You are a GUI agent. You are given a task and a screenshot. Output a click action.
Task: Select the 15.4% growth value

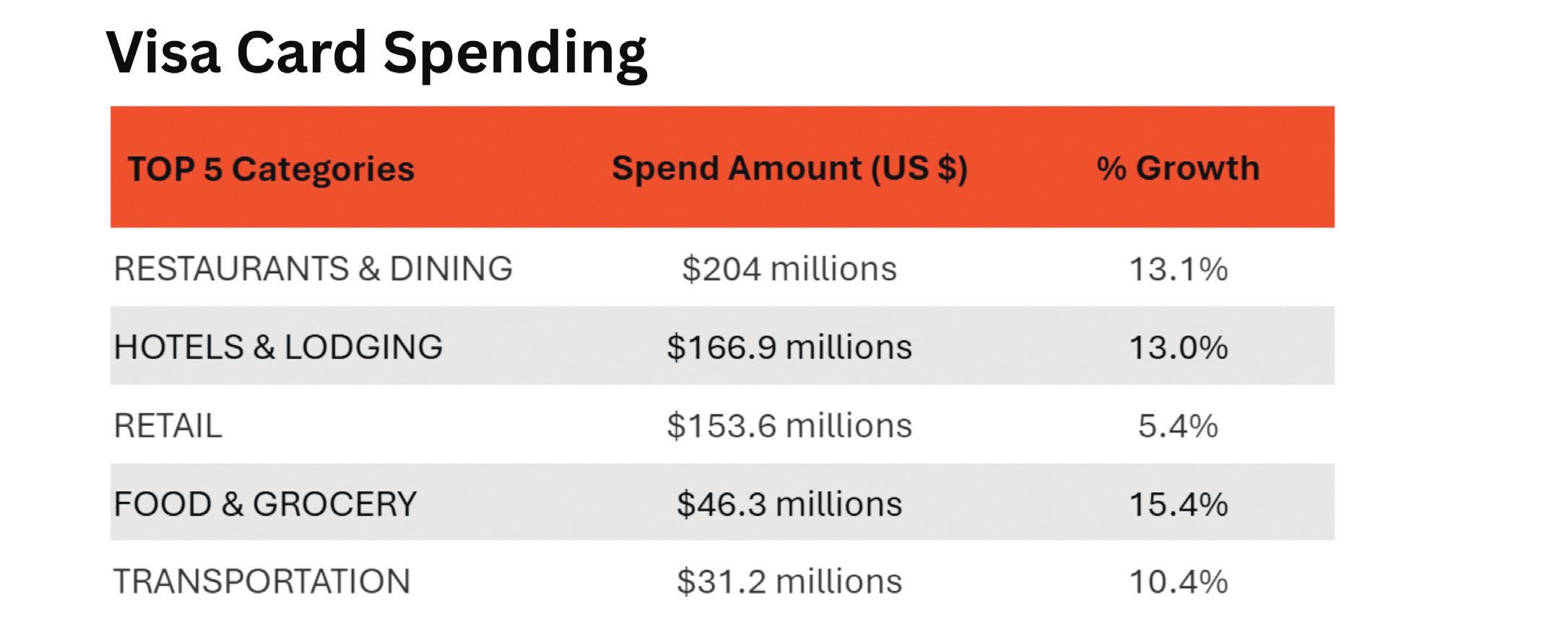1178,504
